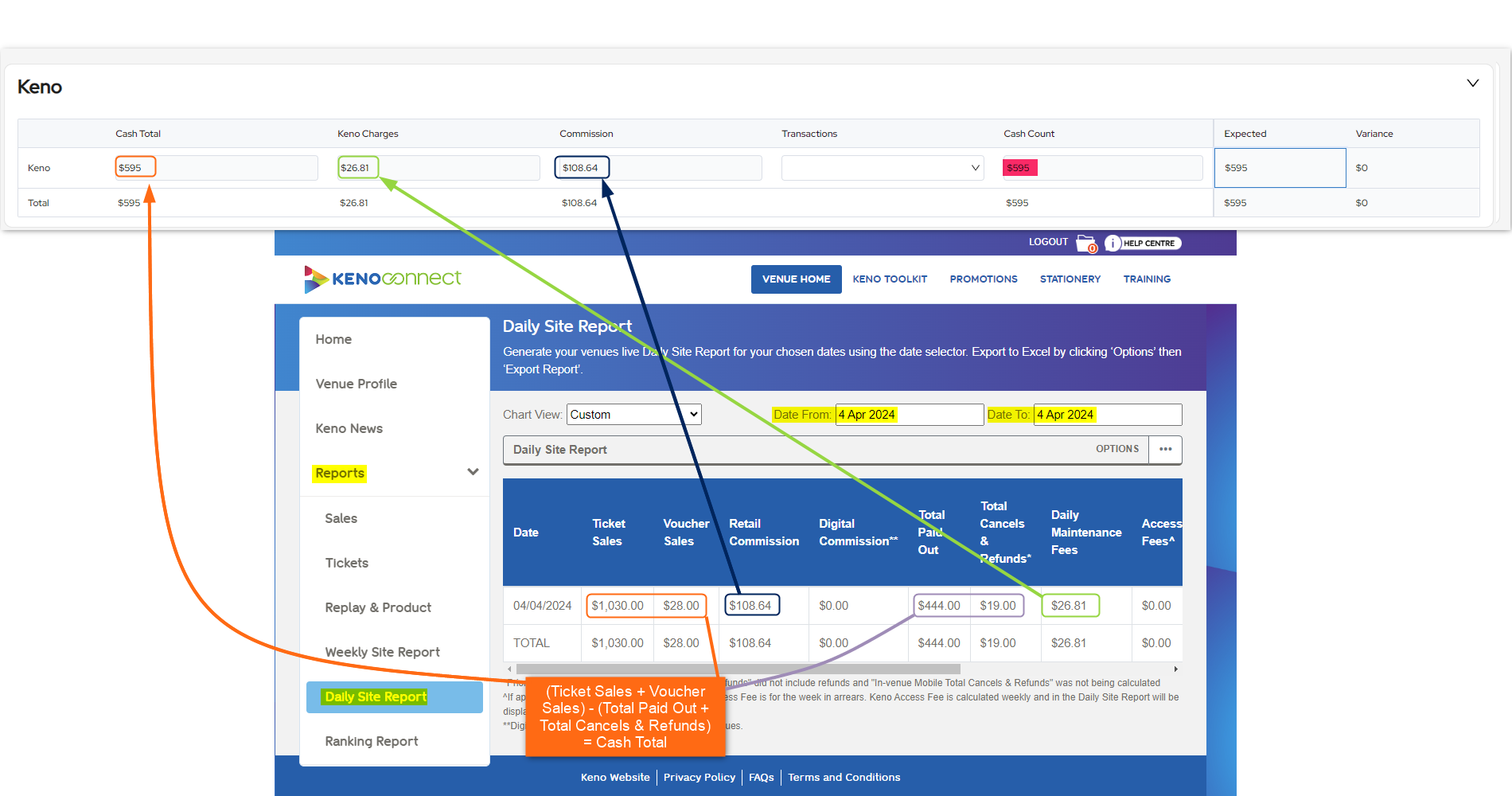Open the Keno Toolkit menu
Viewport: 1512px width, 796px height.
click(x=890, y=279)
